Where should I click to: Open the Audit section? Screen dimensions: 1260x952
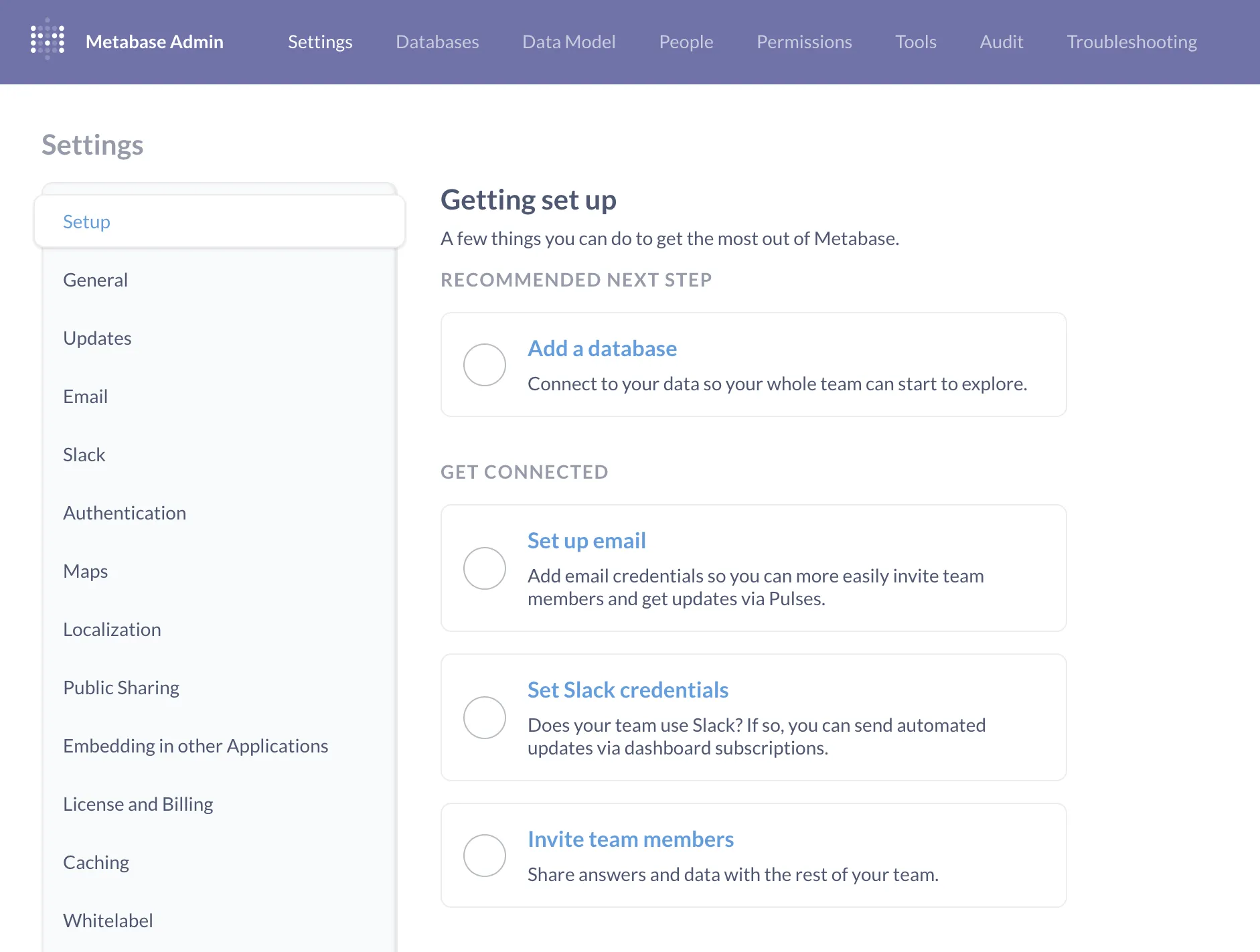click(x=1002, y=42)
